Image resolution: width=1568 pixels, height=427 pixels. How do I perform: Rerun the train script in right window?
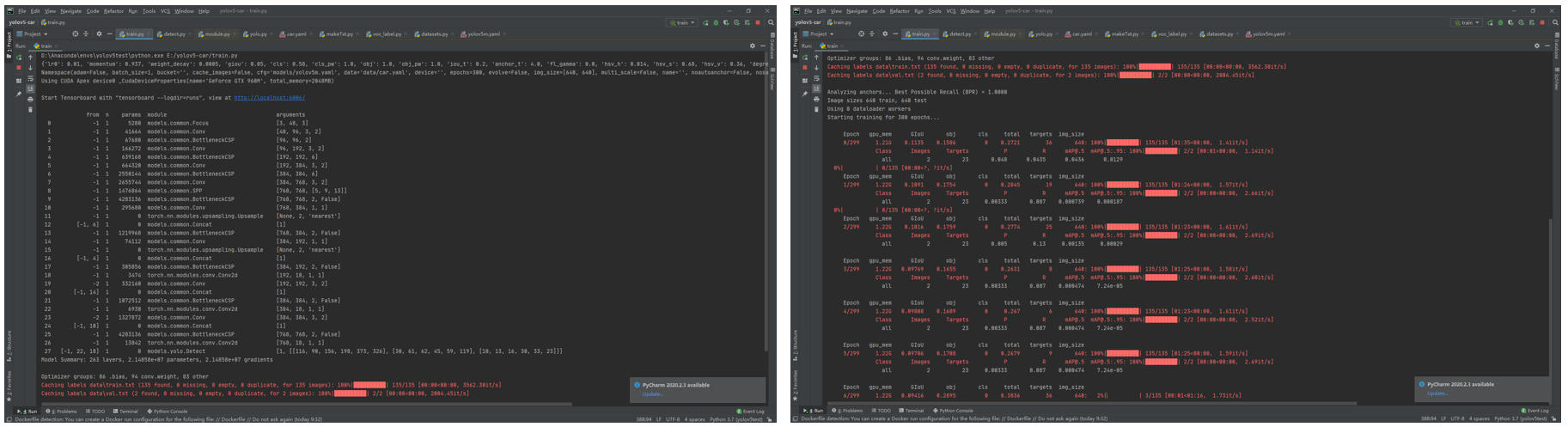(x=804, y=58)
